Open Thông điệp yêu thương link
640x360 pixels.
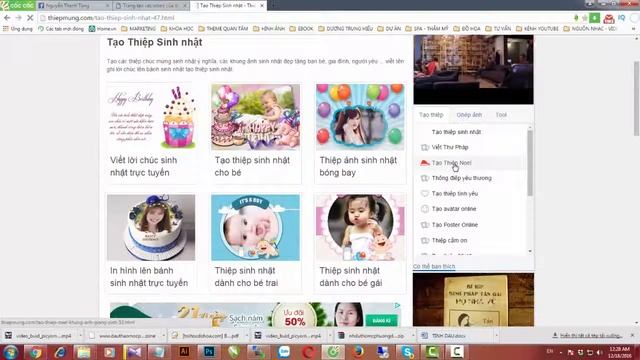pos(462,178)
